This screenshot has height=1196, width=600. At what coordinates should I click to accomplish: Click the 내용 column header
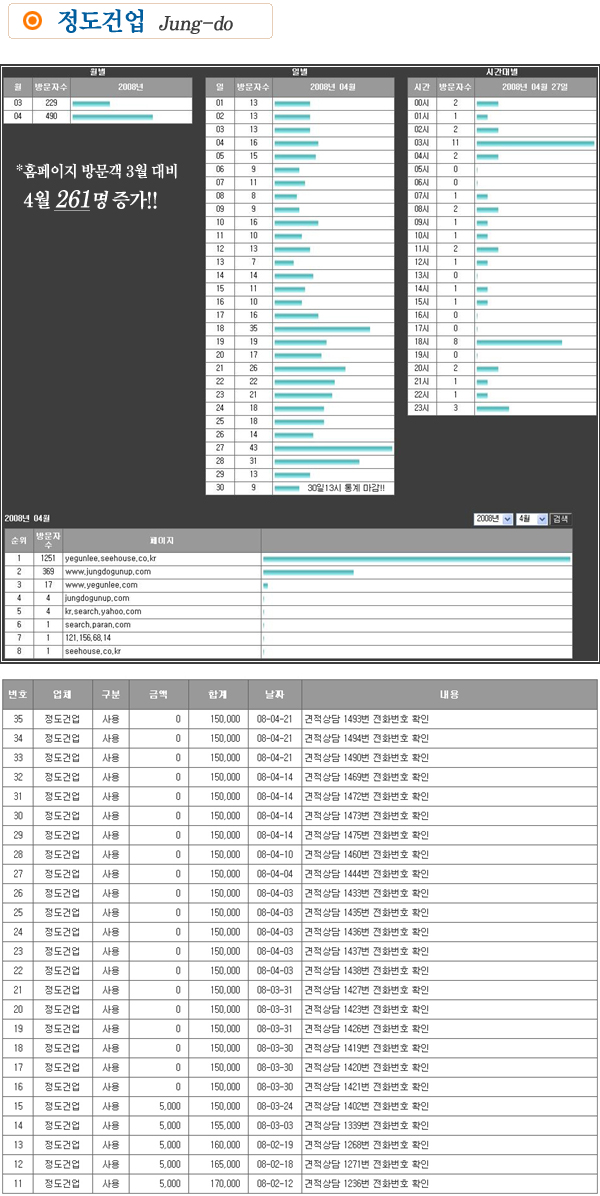449,693
